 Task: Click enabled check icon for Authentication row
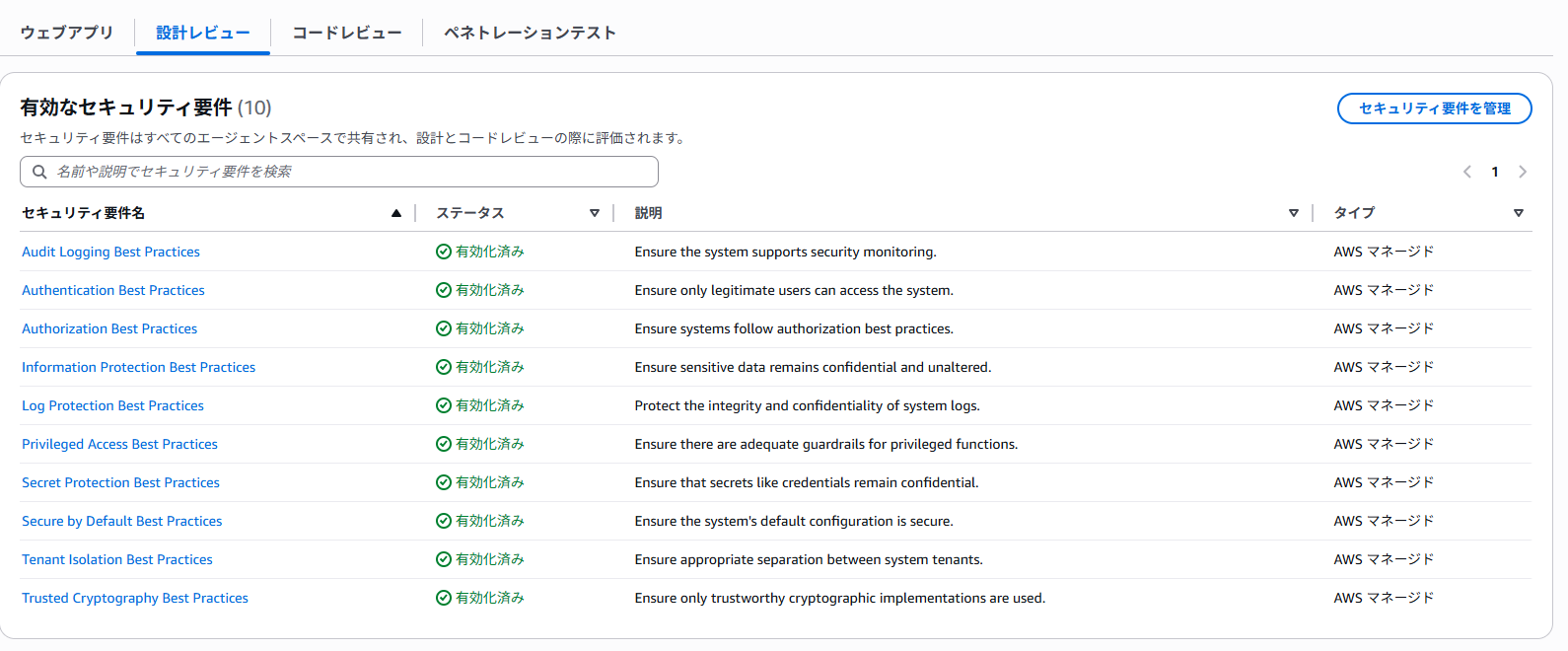click(x=444, y=290)
